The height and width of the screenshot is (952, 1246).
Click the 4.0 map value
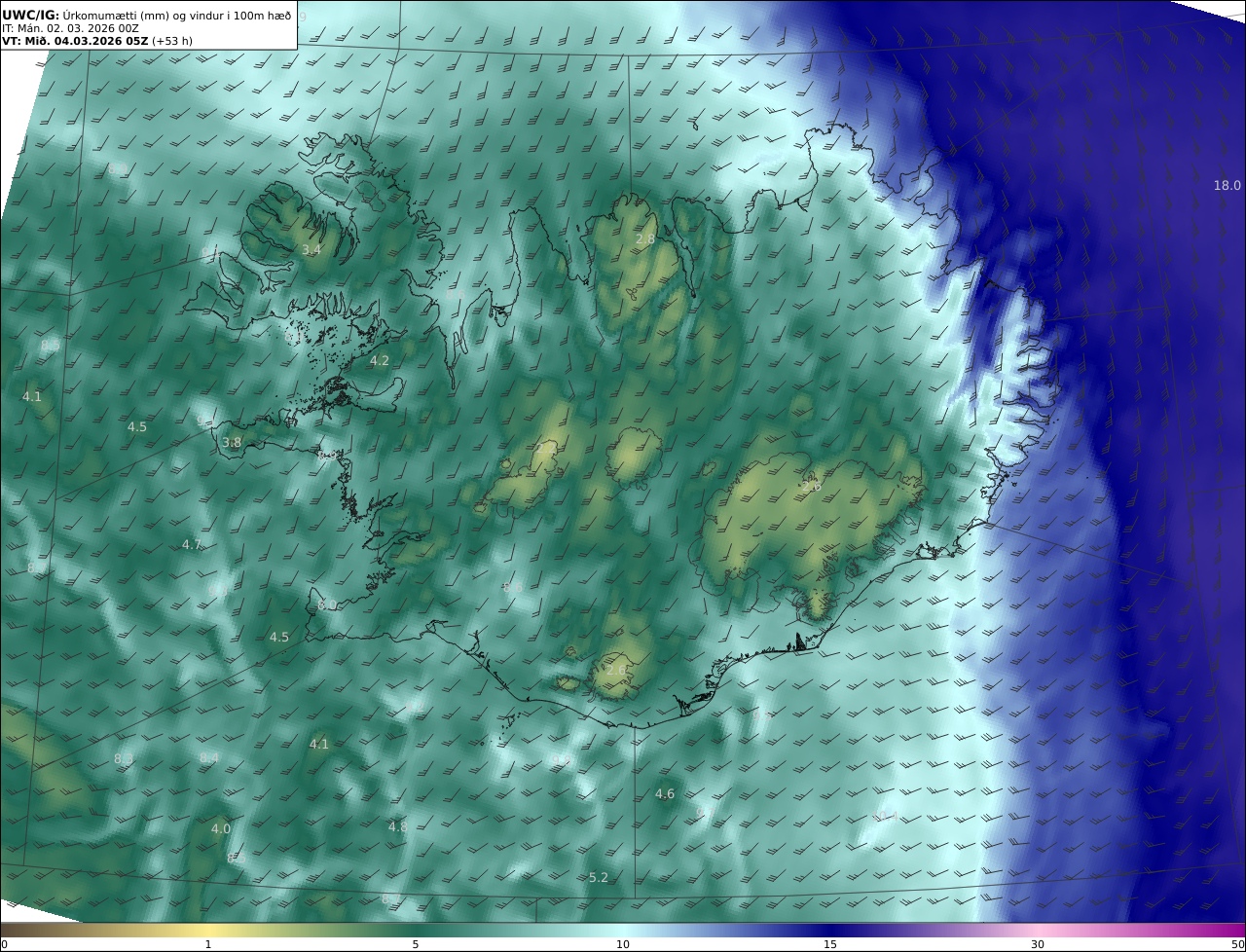pyautogui.click(x=221, y=828)
